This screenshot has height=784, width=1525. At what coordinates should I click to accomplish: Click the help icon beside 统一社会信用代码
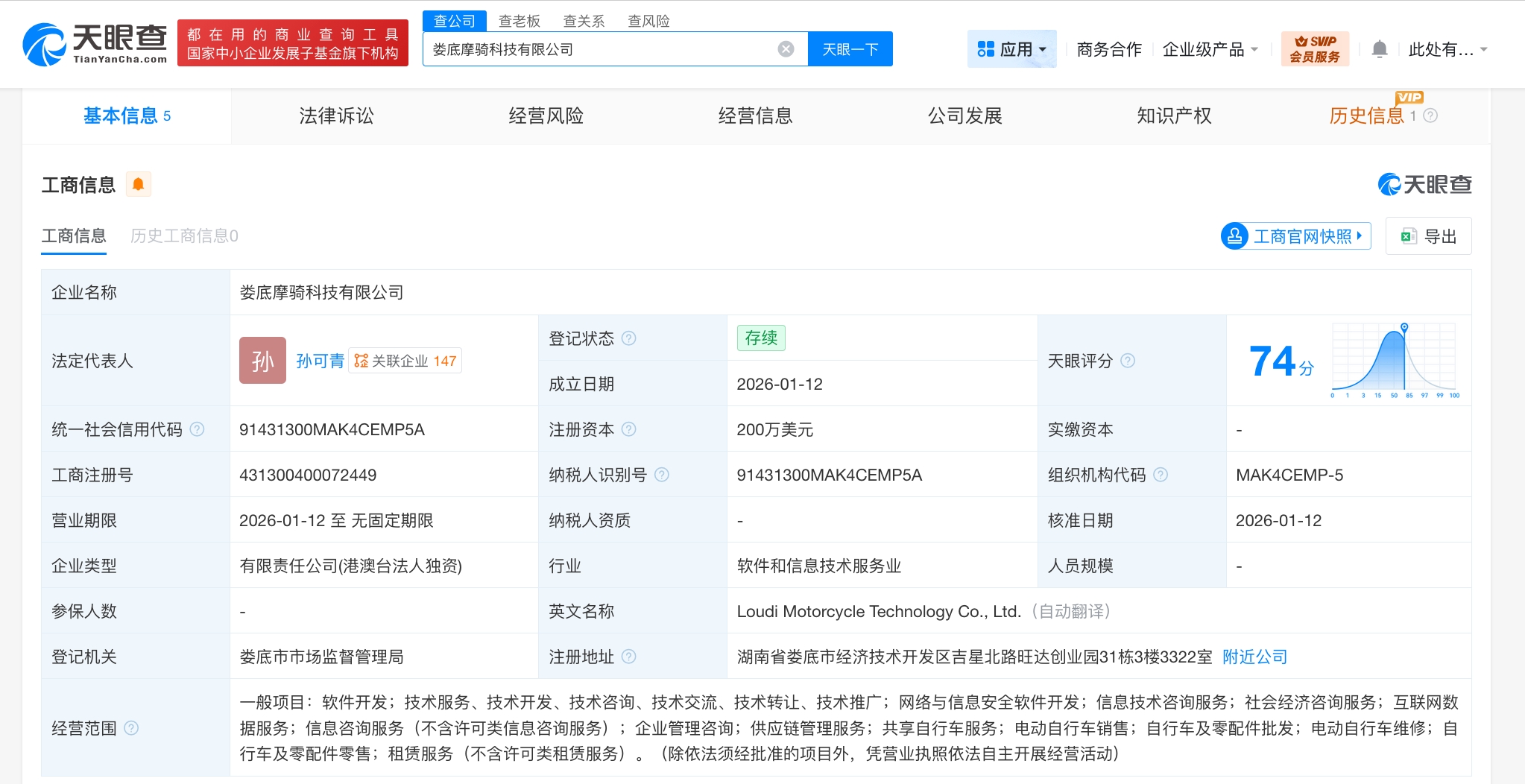[197, 429]
